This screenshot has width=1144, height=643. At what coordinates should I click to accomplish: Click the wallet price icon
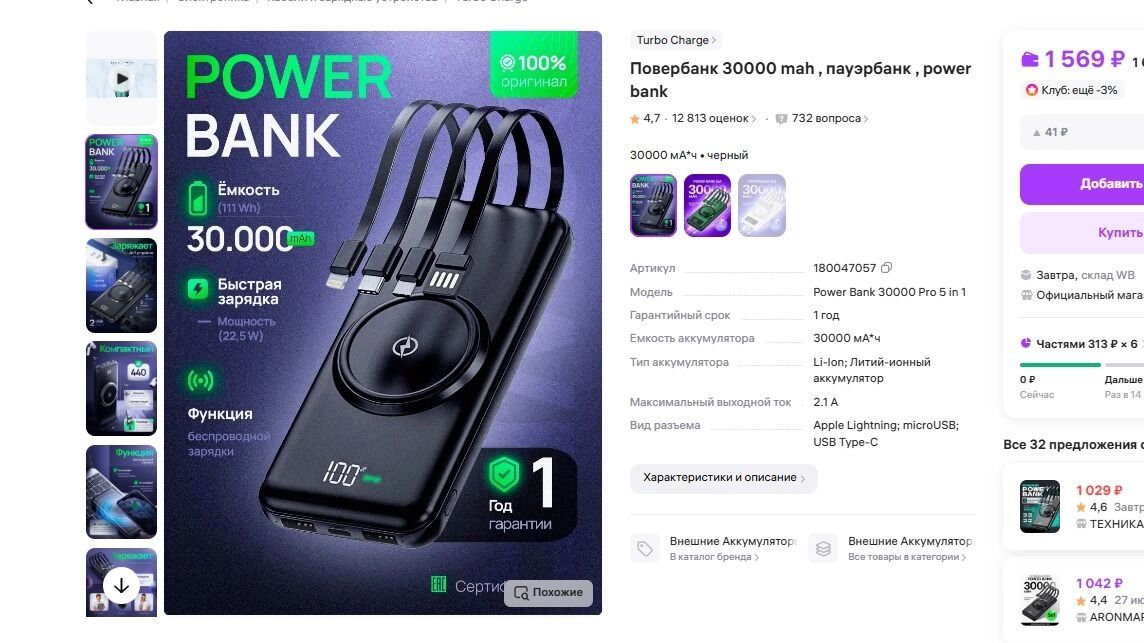pos(1029,59)
